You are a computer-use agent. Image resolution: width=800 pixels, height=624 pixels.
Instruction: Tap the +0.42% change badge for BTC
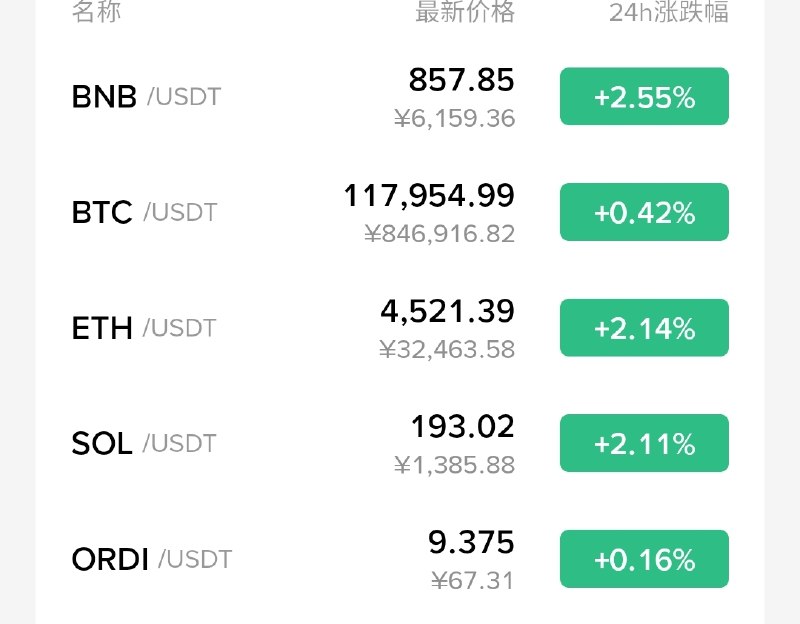[x=644, y=212]
